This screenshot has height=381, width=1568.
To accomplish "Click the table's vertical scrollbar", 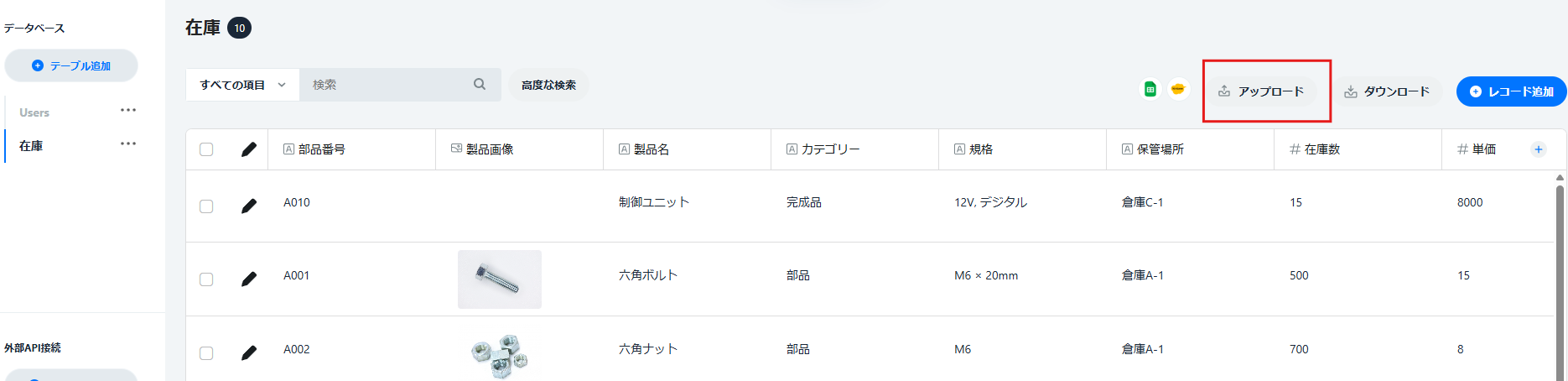I will [1560, 277].
